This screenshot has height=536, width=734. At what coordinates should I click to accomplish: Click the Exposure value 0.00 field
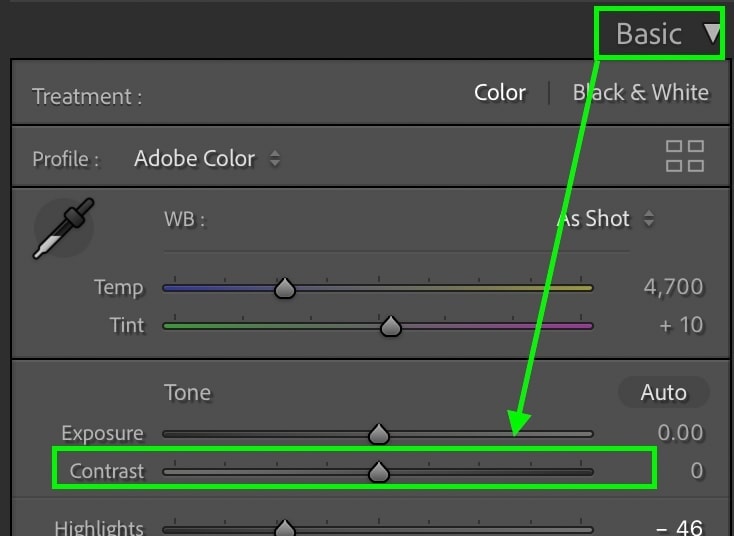[x=680, y=432]
